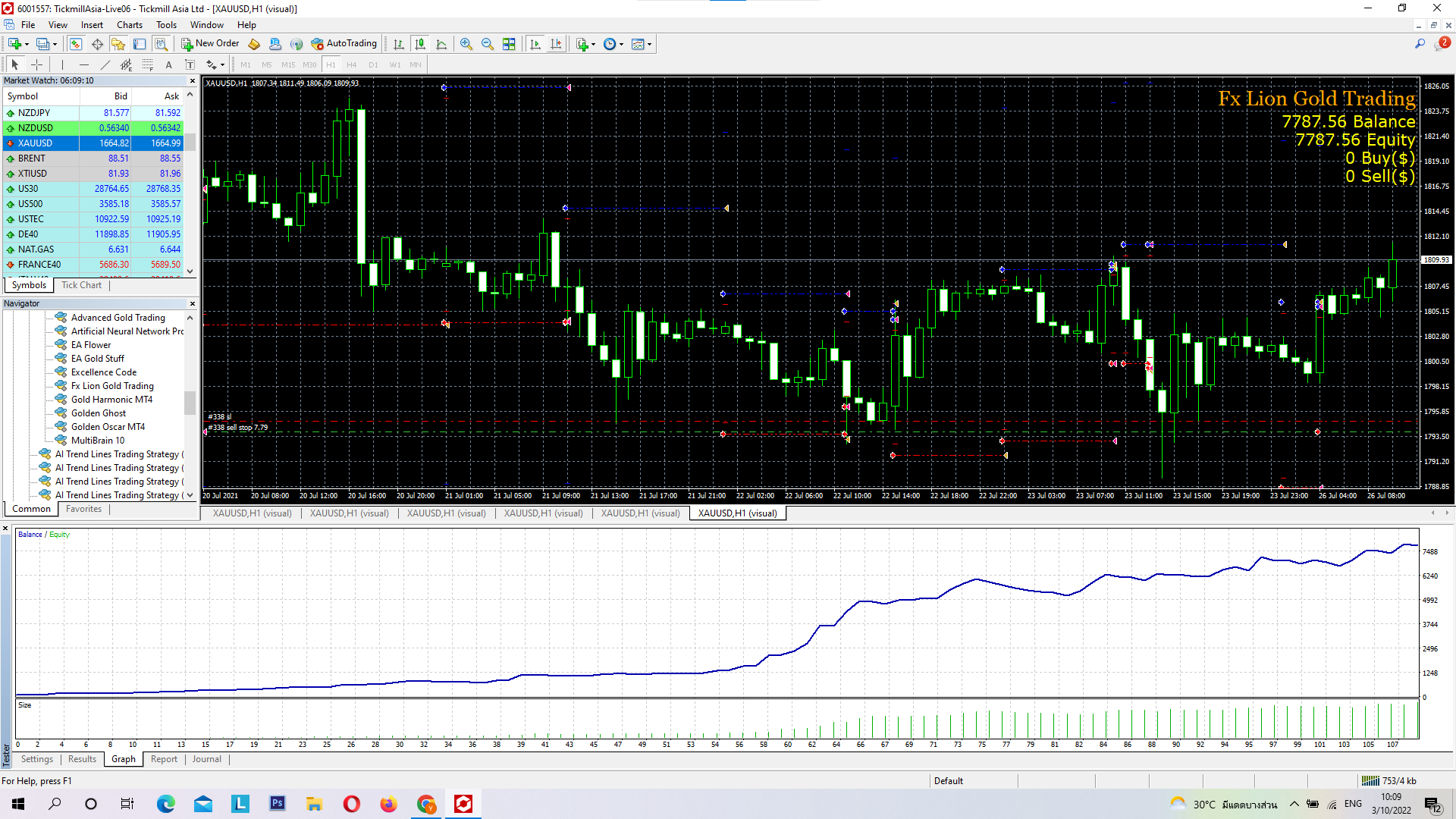Open the Charts menu
1456x819 pixels.
tap(129, 25)
